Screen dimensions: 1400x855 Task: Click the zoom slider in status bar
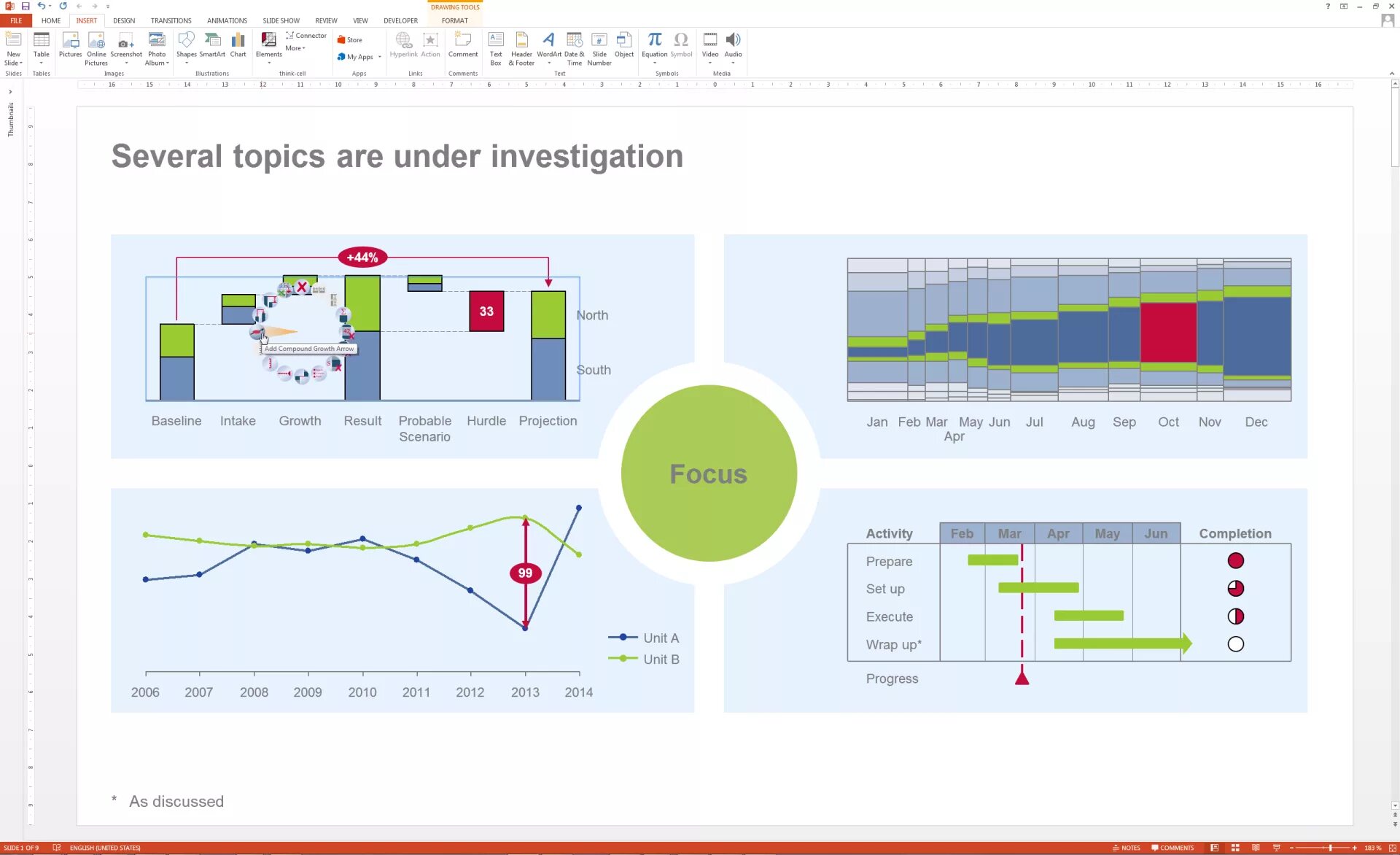tap(1330, 848)
